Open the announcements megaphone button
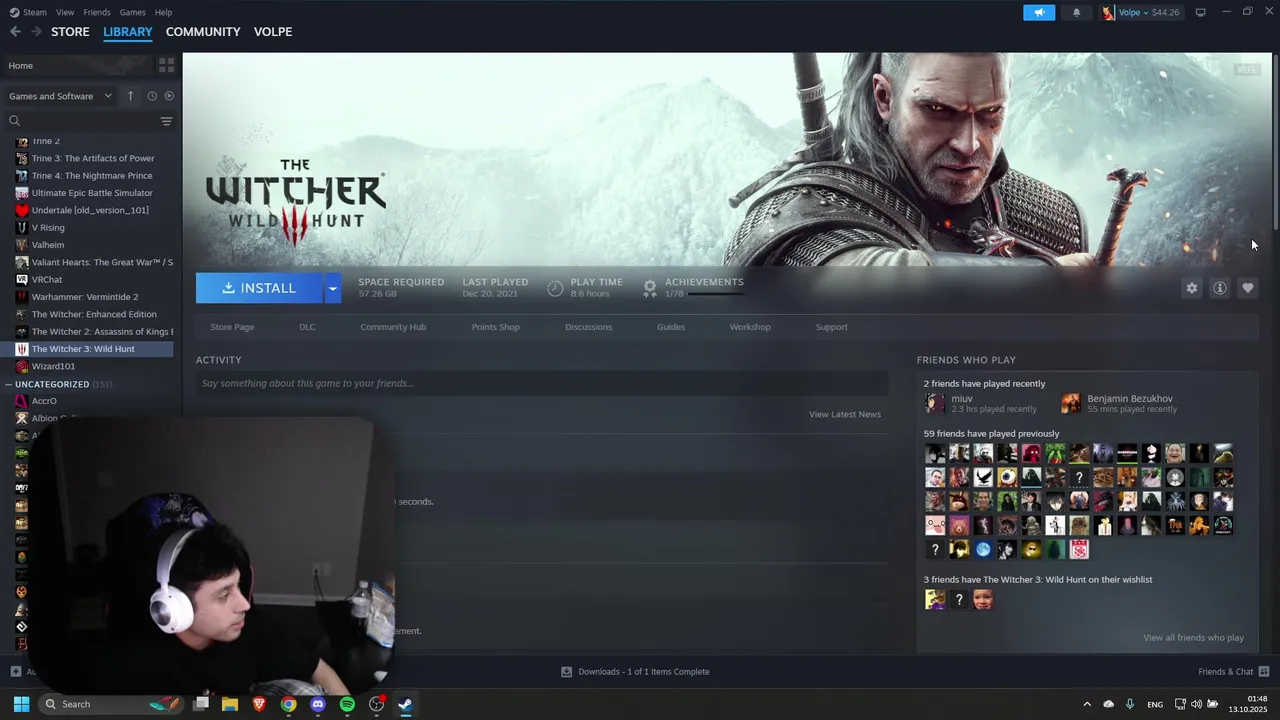The width and height of the screenshot is (1280, 720). click(1039, 12)
